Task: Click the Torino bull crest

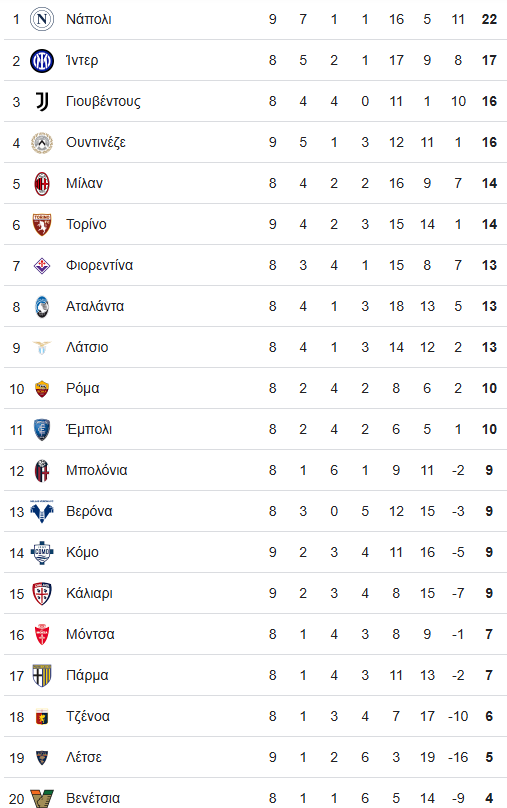Action: [42, 225]
